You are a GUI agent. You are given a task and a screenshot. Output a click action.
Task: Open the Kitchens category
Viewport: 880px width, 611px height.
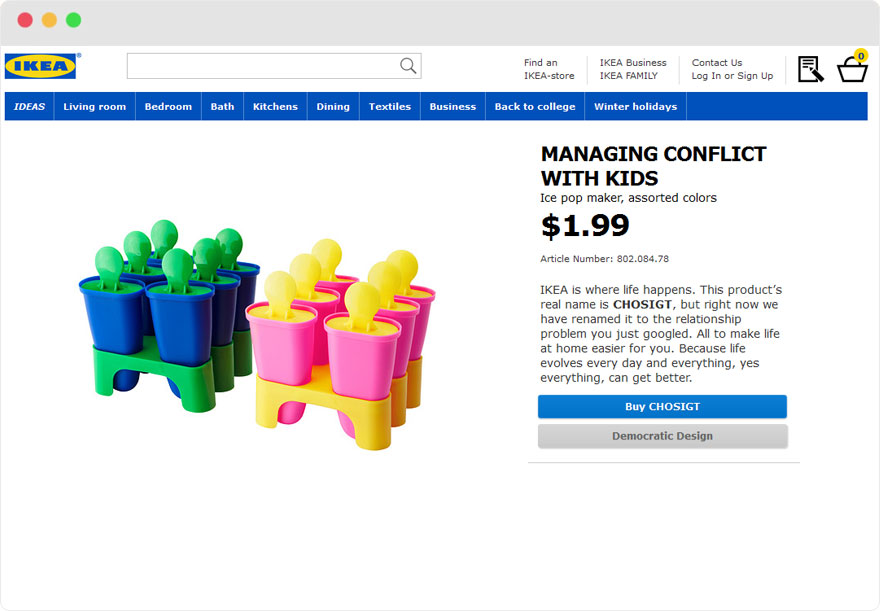pyautogui.click(x=276, y=107)
